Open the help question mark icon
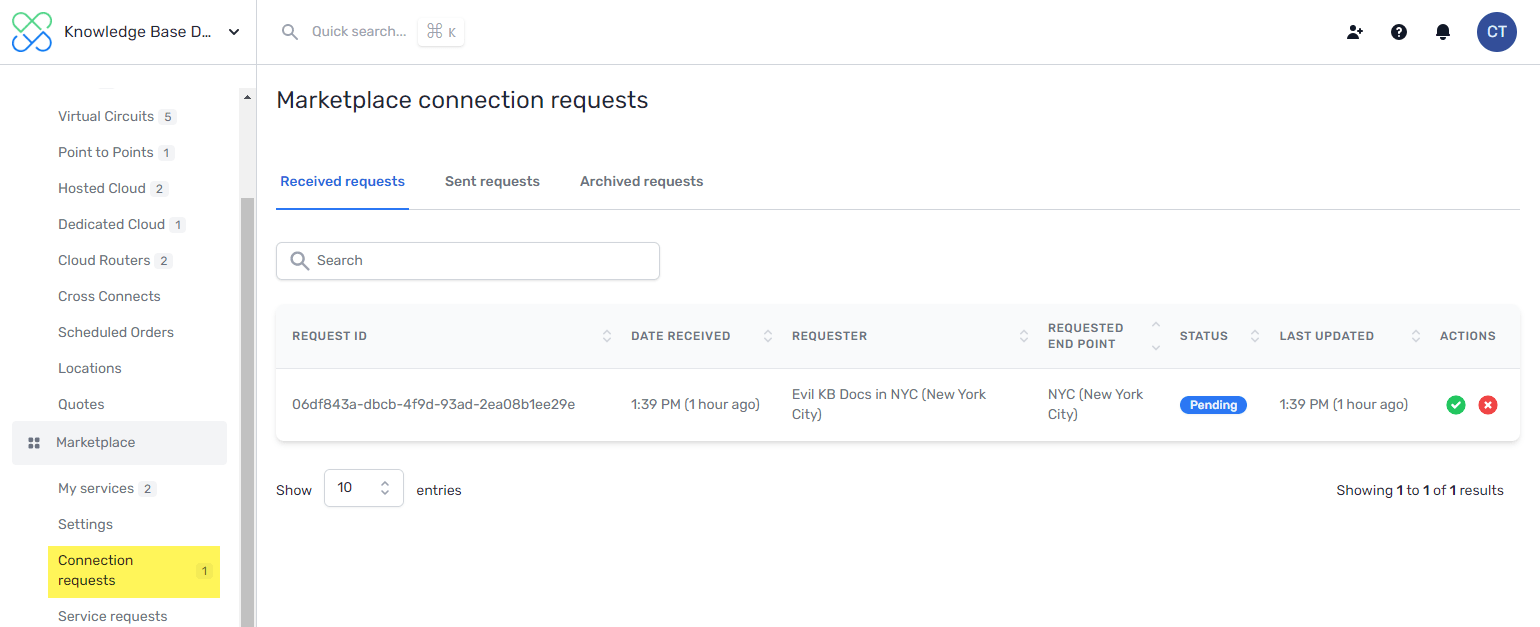 click(x=1399, y=32)
